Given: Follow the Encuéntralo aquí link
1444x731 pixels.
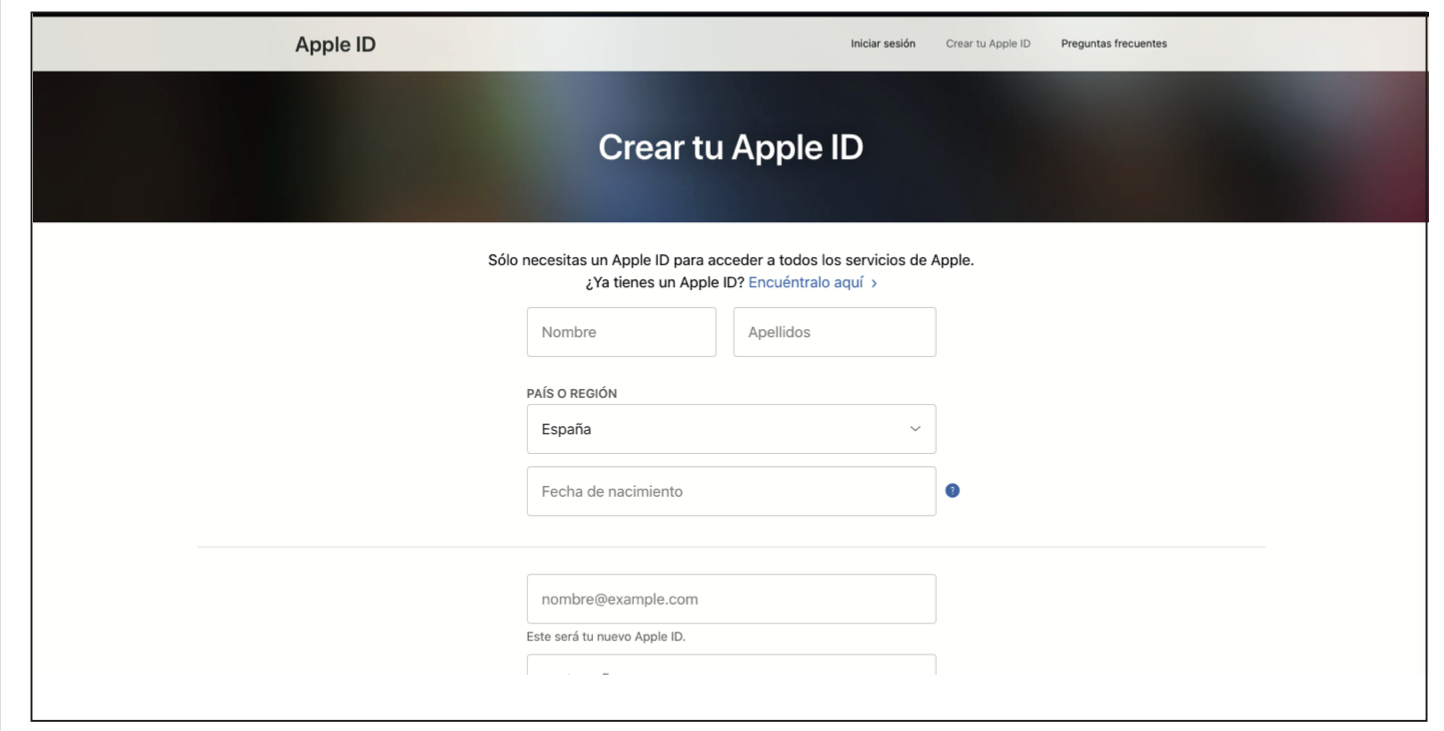Looking at the screenshot, I should click(813, 283).
